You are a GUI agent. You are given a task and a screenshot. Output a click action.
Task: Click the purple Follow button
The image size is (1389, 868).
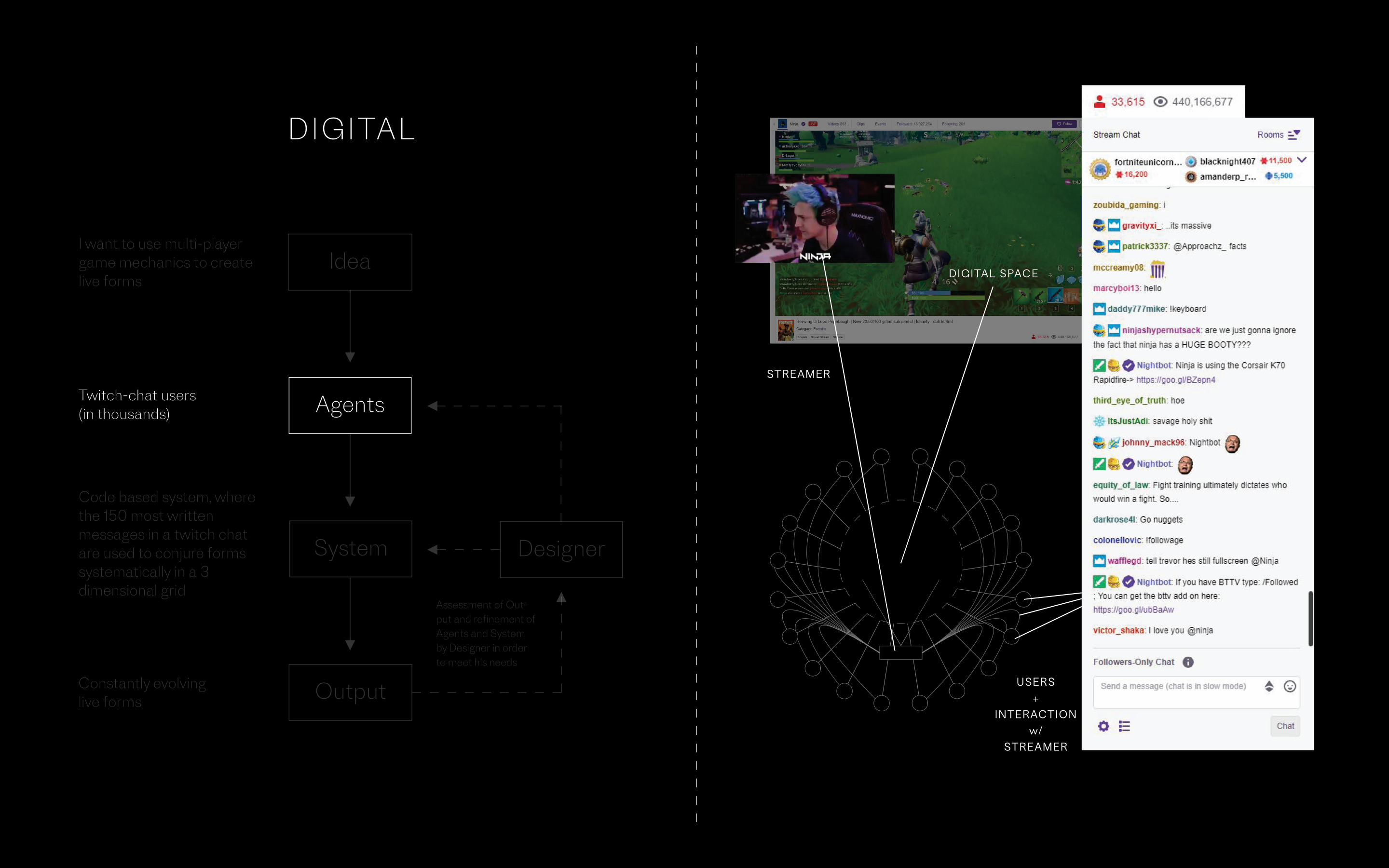pyautogui.click(x=1064, y=124)
